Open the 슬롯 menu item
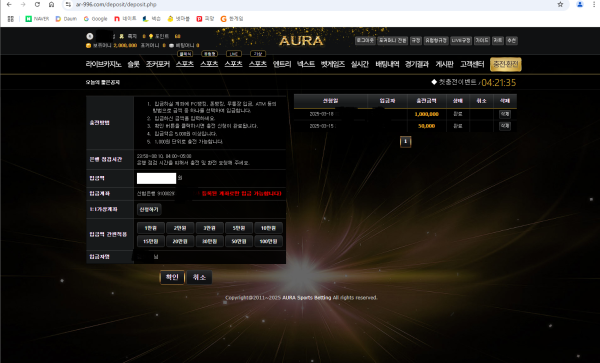 pyautogui.click(x=134, y=64)
